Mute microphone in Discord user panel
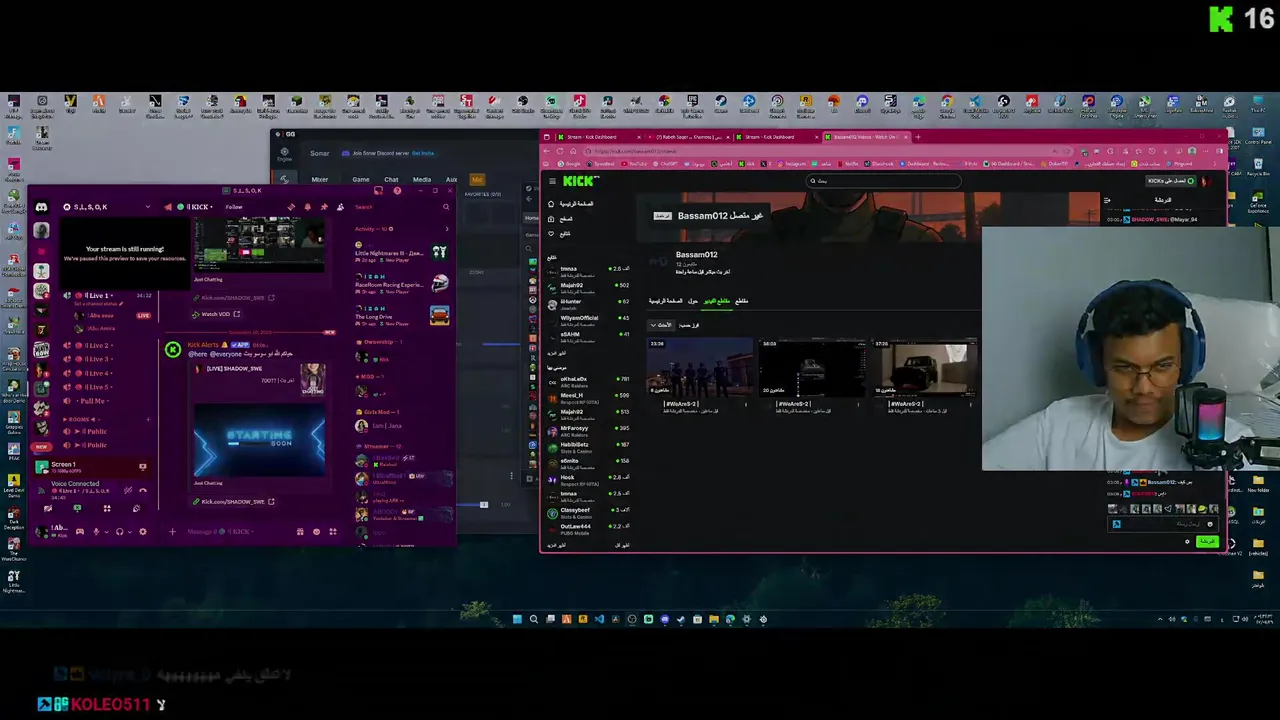1280x720 pixels. point(96,532)
